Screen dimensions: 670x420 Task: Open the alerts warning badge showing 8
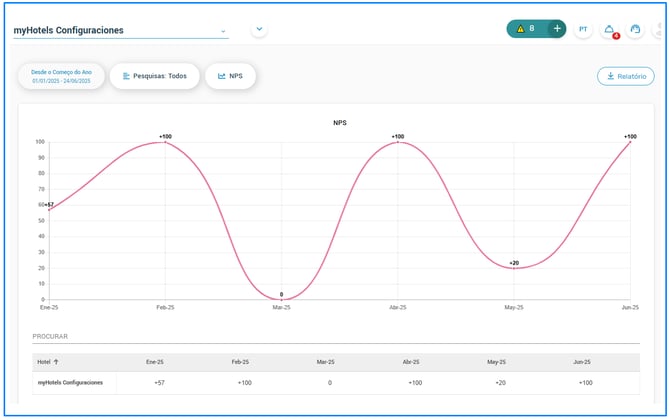pos(526,29)
